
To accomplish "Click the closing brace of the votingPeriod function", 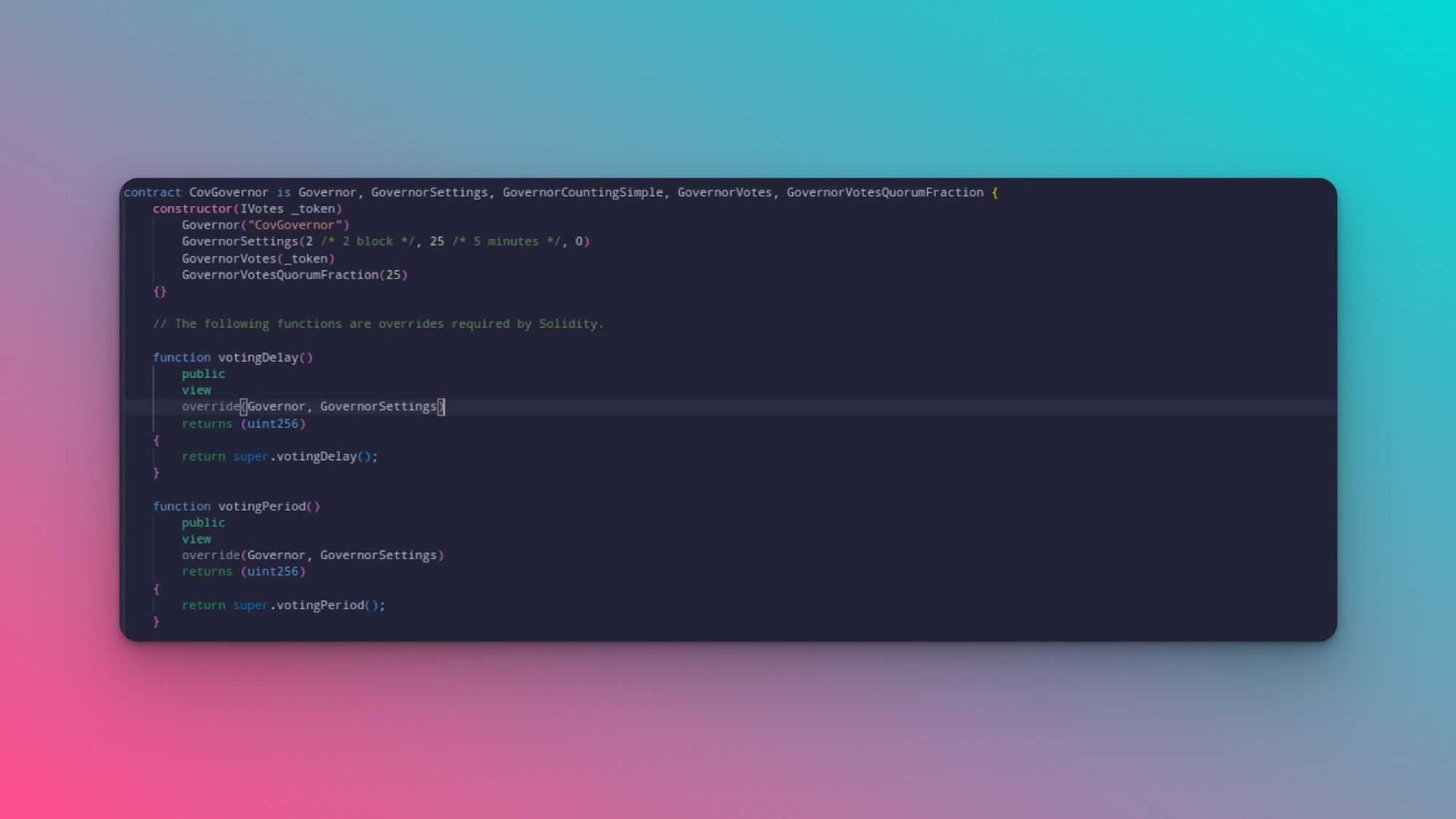I will [156, 622].
